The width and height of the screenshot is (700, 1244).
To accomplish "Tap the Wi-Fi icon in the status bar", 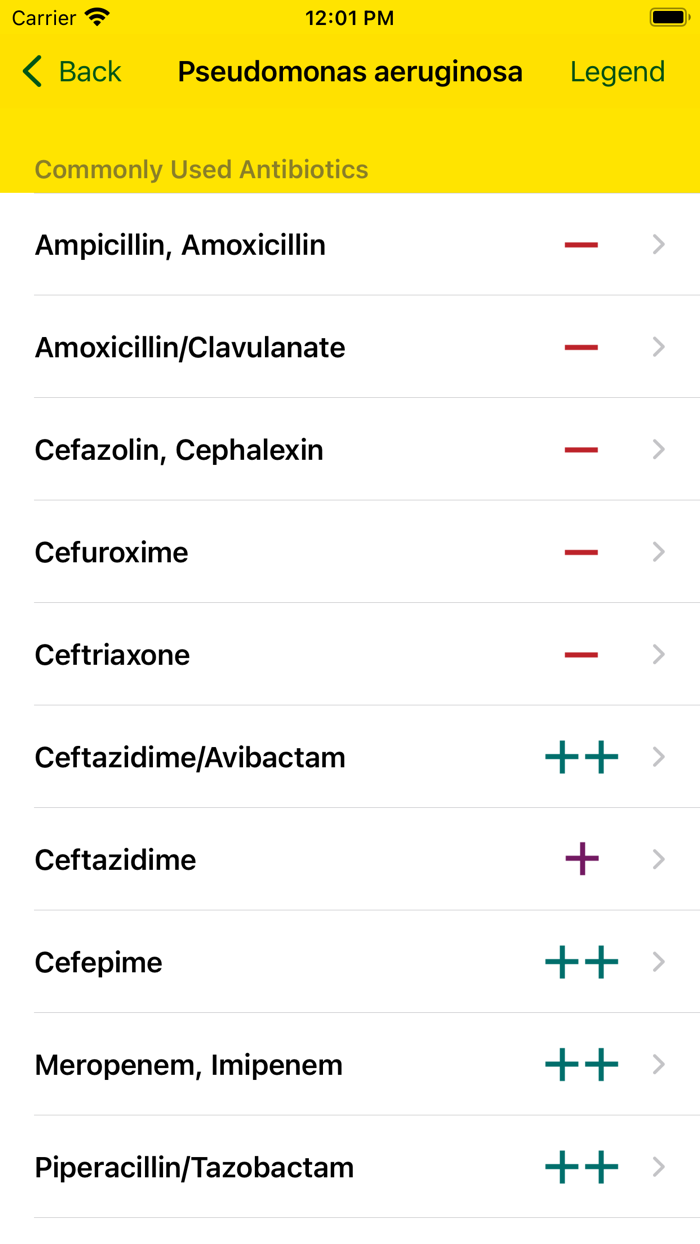I will (x=96, y=17).
